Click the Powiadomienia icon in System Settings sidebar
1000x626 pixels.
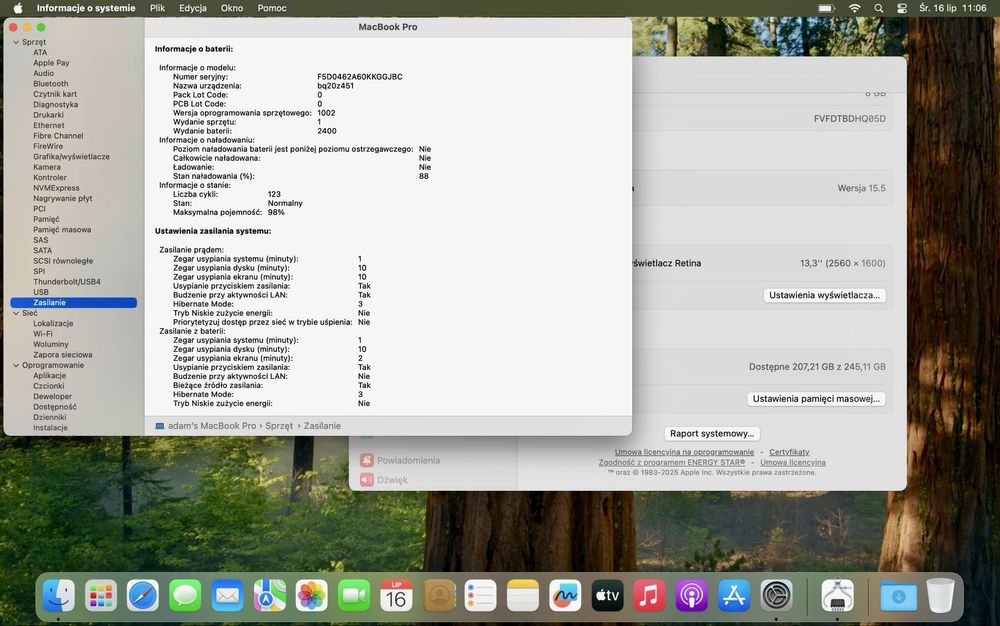[367, 460]
